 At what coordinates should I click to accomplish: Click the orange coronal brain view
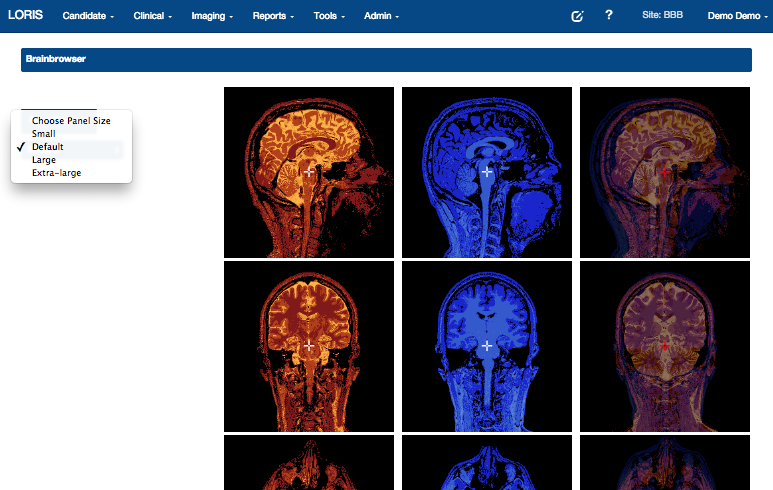click(309, 346)
